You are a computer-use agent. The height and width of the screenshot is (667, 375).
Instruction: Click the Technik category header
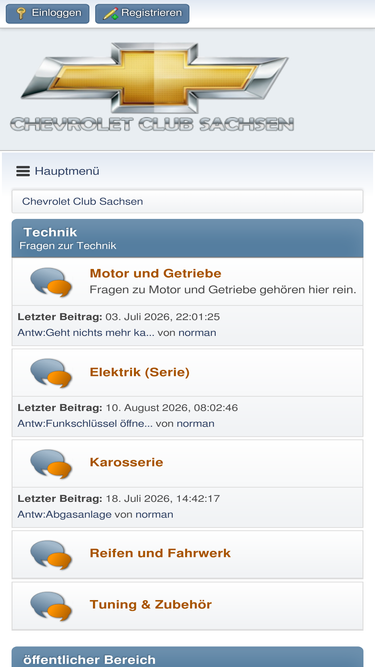pyautogui.click(x=188, y=238)
